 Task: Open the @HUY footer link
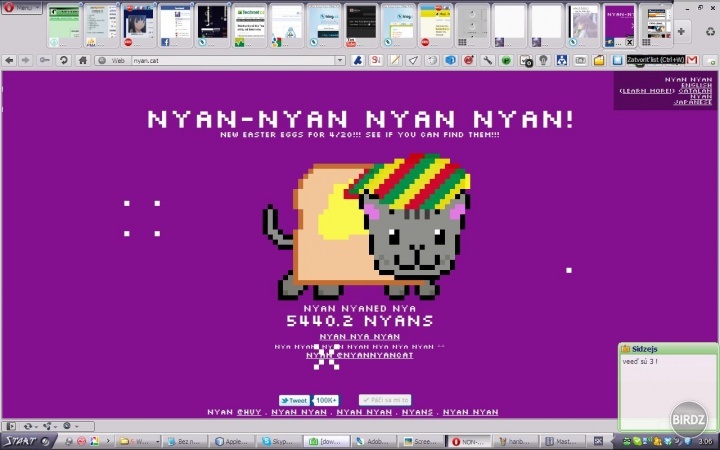tap(249, 412)
